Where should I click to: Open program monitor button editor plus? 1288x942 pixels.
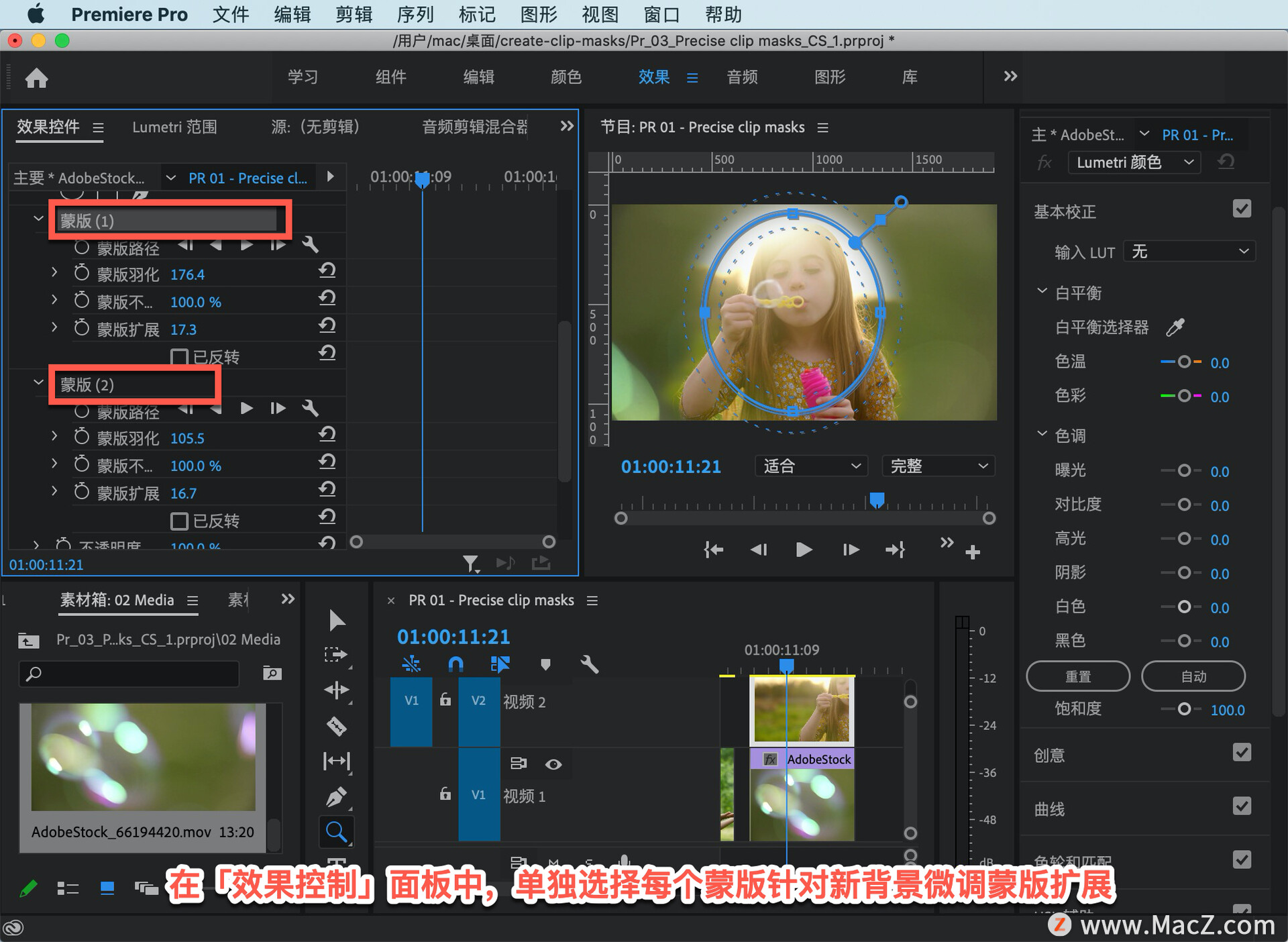(973, 552)
